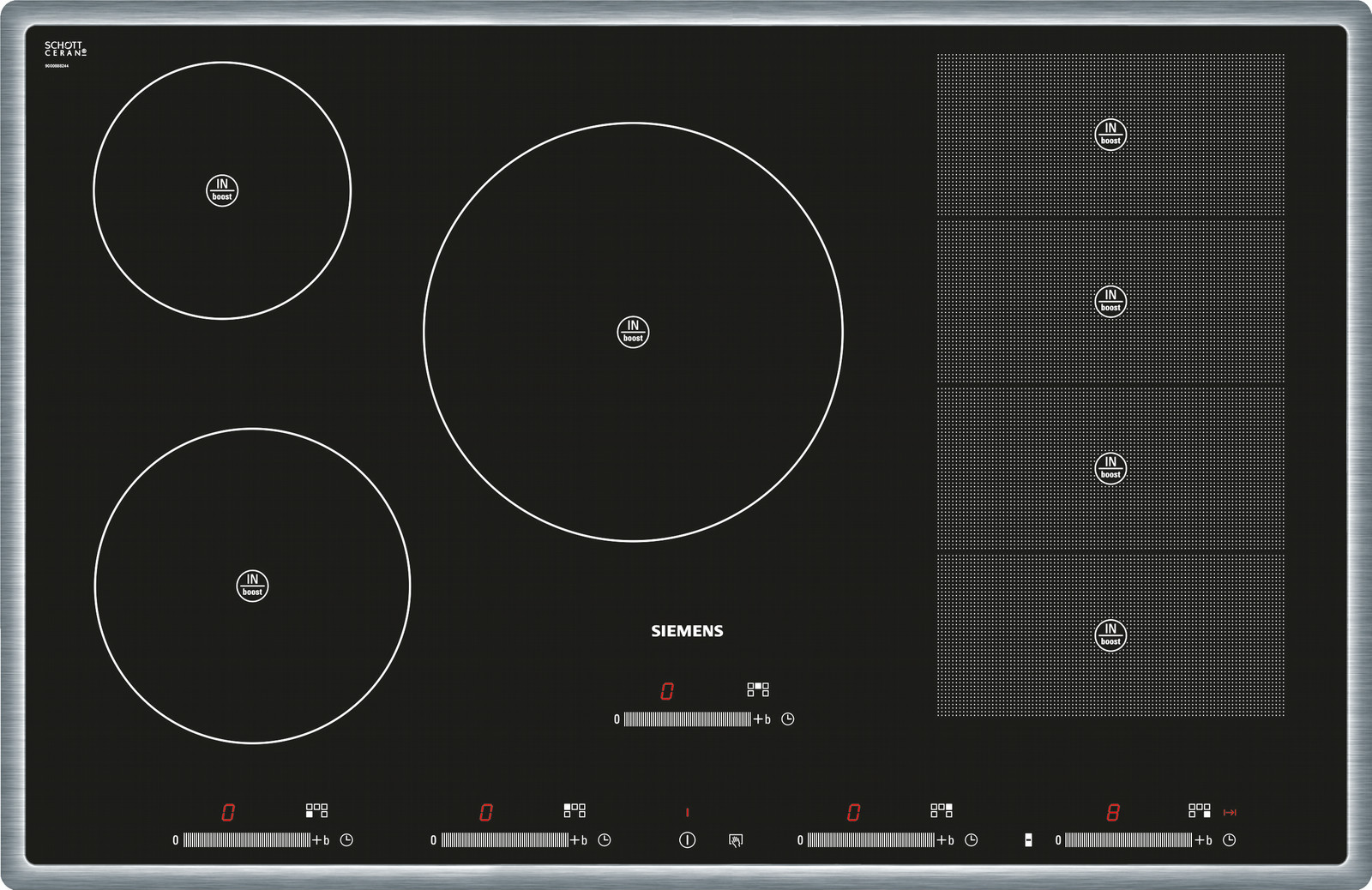The height and width of the screenshot is (890, 1372).
Task: Tap the timer clock for the center zone
Action: click(788, 719)
